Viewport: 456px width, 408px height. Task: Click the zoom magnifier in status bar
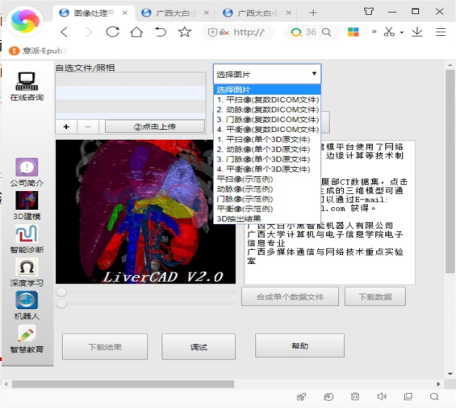(x=434, y=396)
